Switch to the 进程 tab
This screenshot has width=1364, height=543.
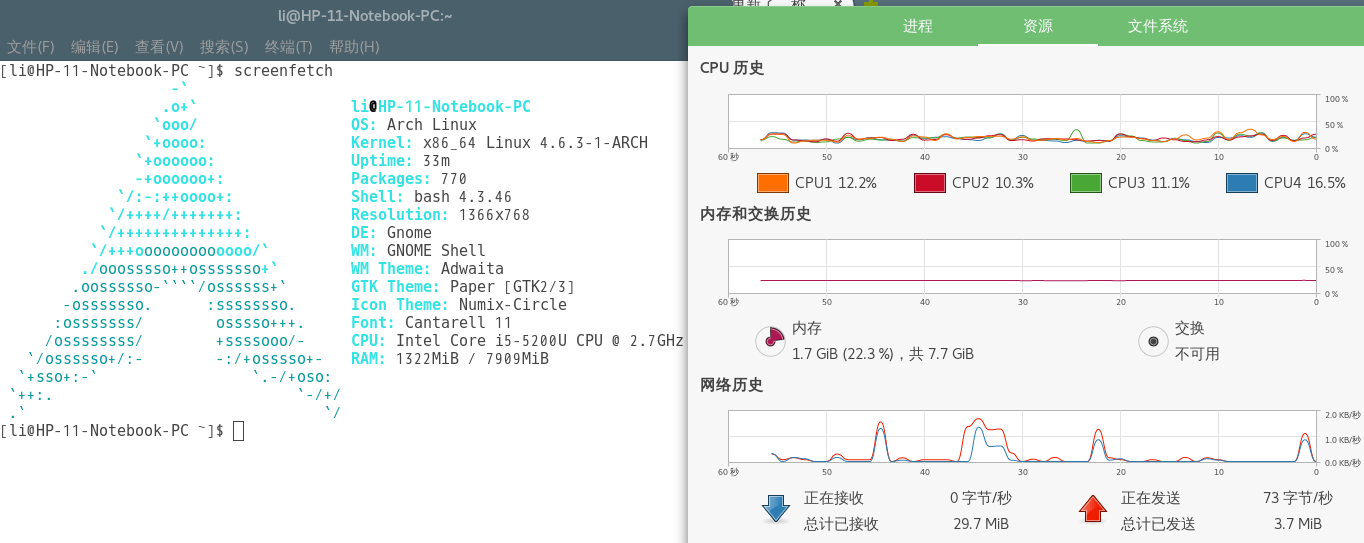[917, 26]
